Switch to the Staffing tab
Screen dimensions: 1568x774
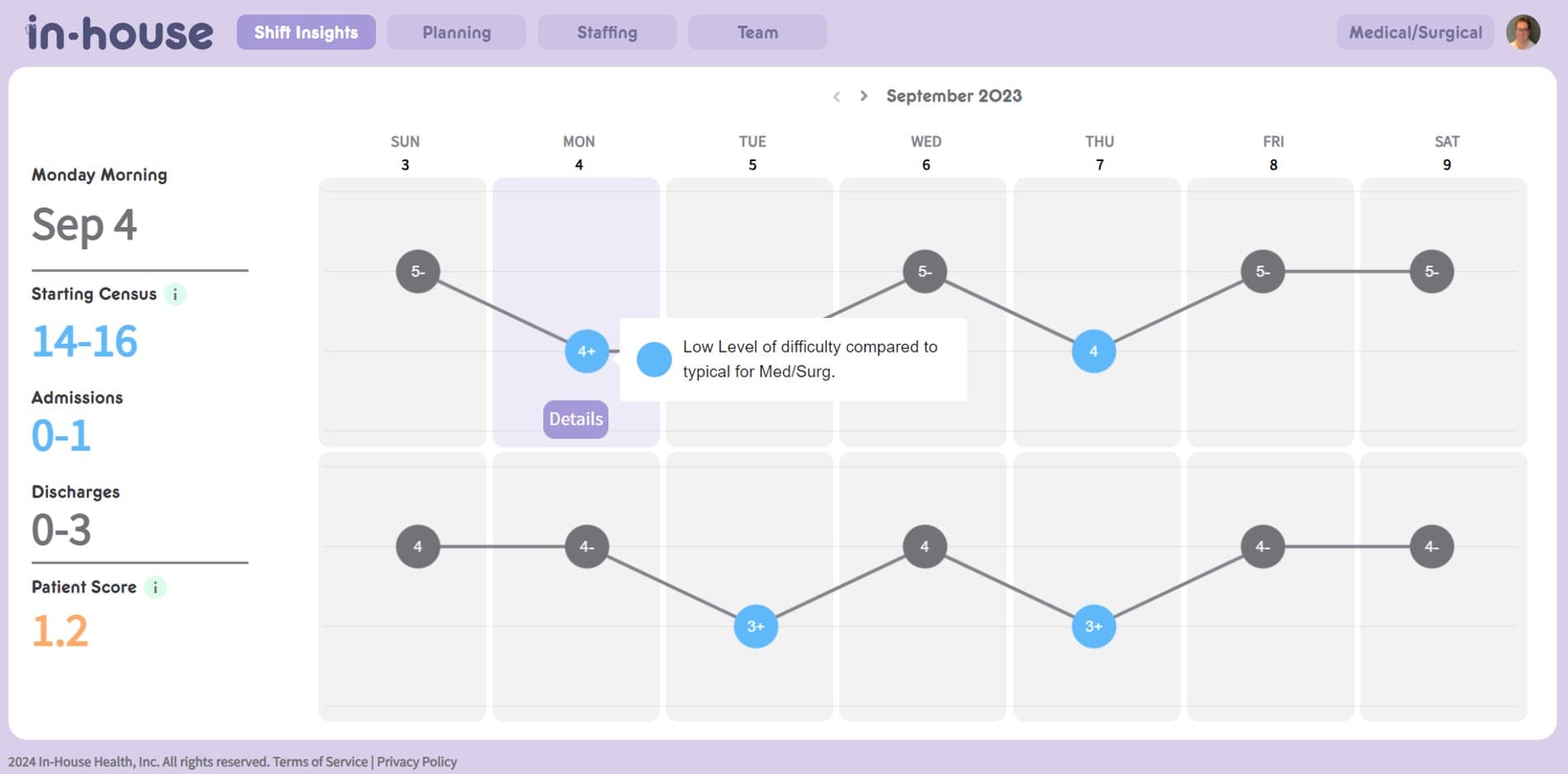(x=606, y=32)
